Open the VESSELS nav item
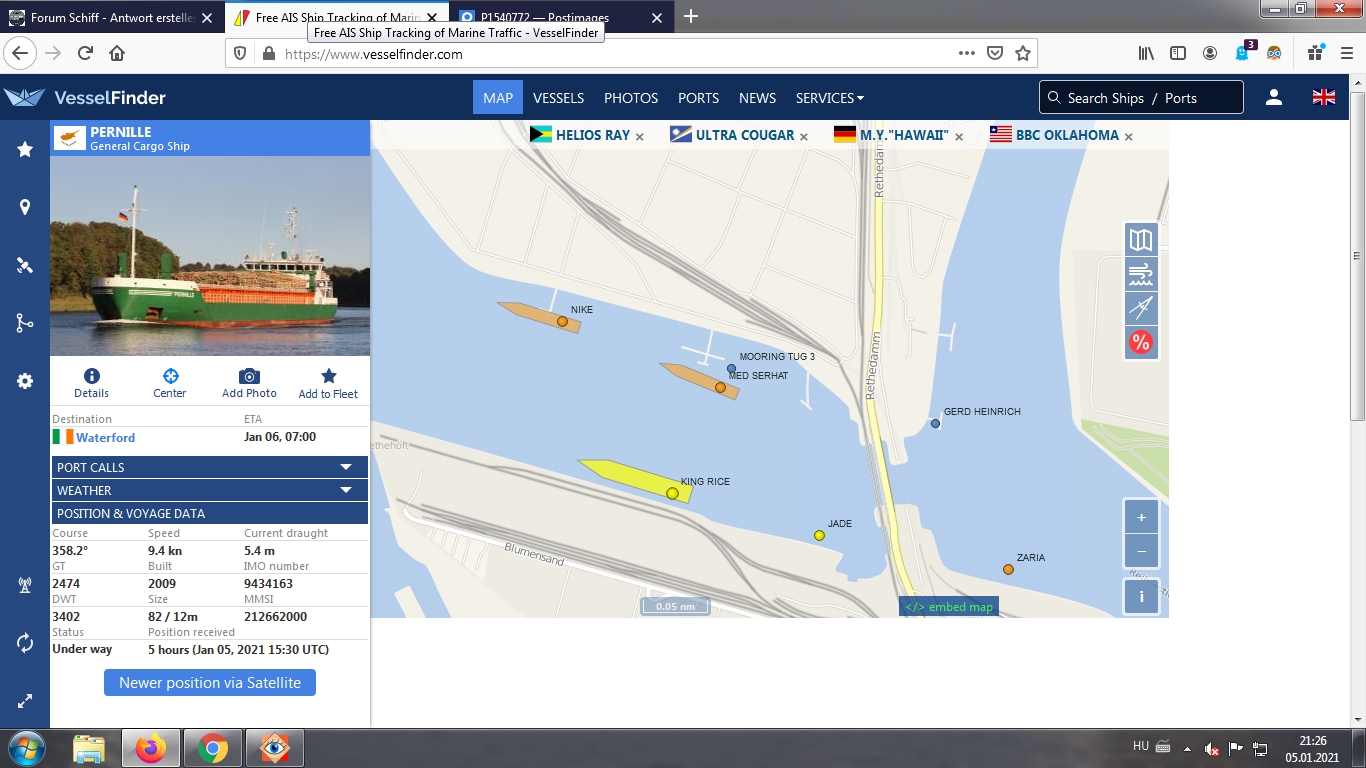The image size is (1366, 768). [x=558, y=98]
